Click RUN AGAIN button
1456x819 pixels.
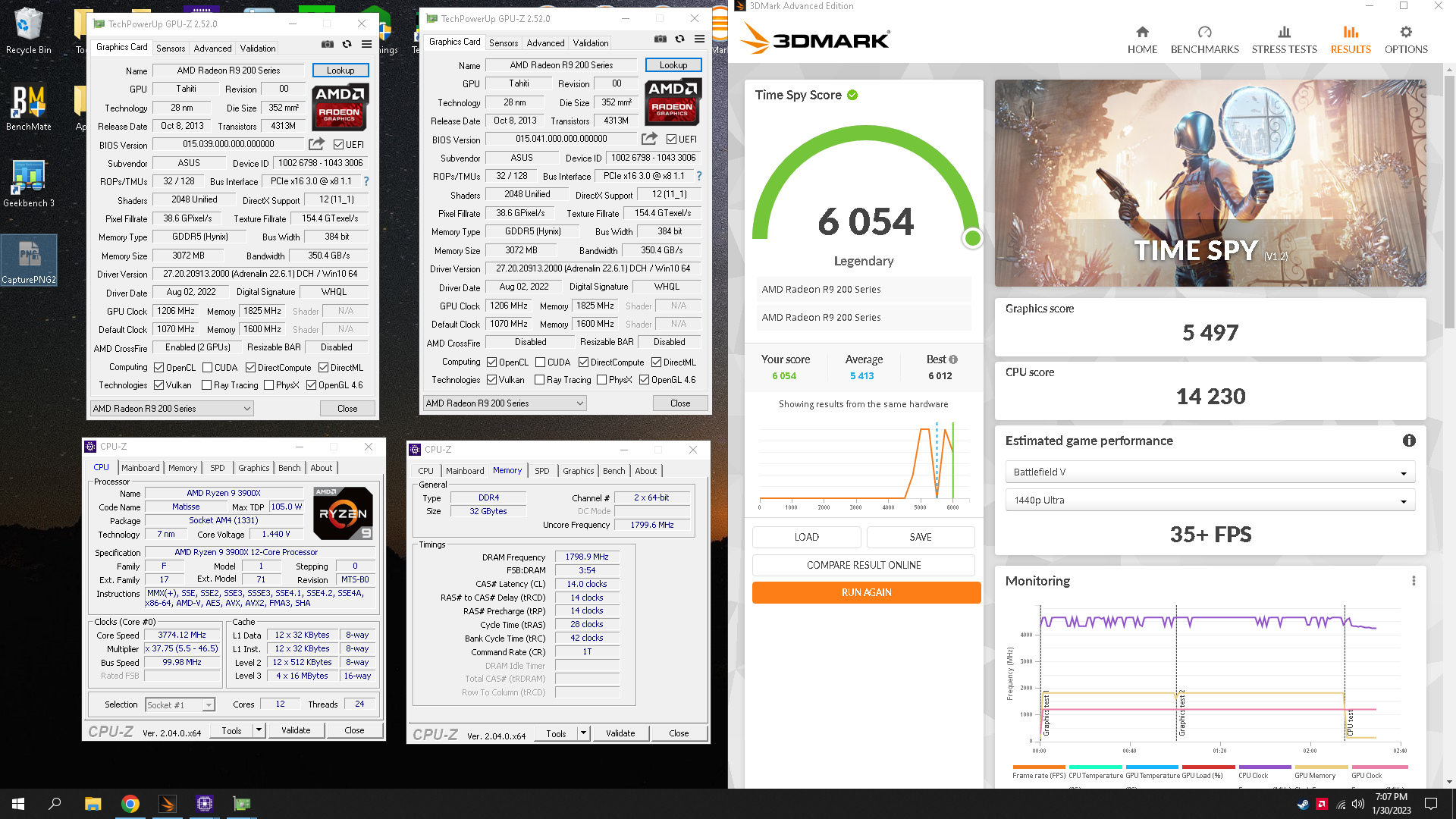click(866, 592)
